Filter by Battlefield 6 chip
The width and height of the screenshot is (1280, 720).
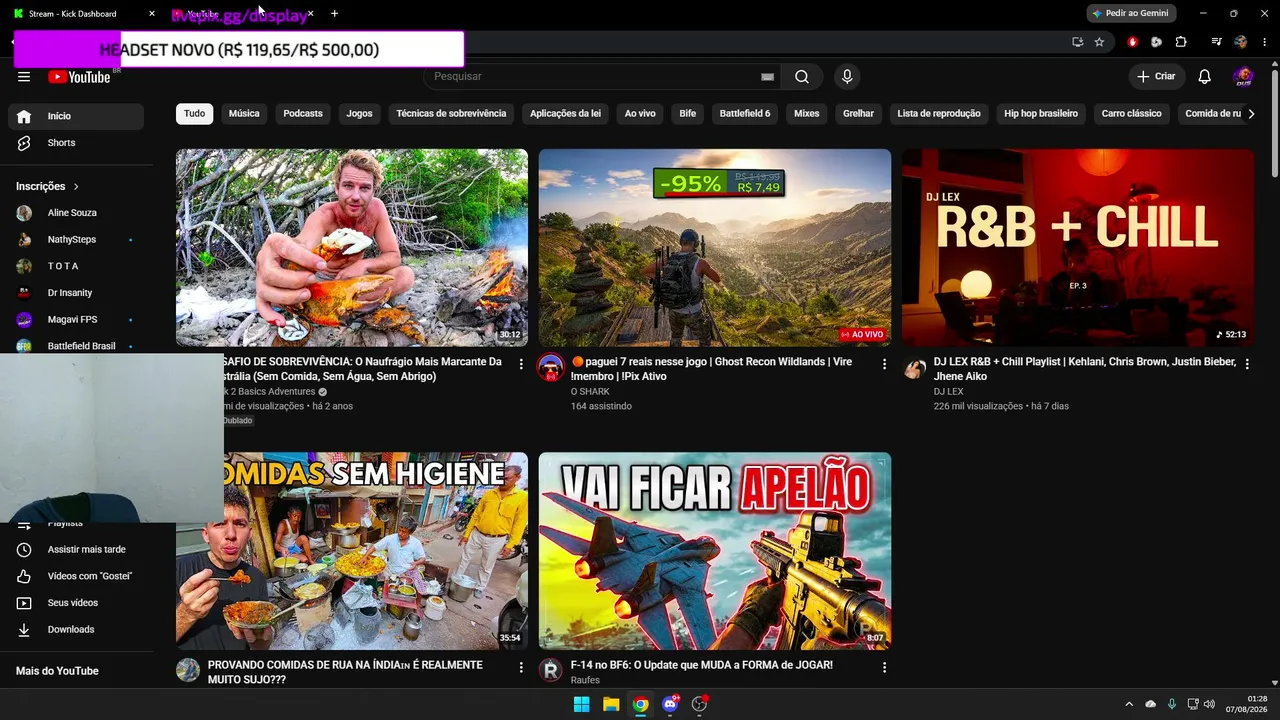point(745,114)
